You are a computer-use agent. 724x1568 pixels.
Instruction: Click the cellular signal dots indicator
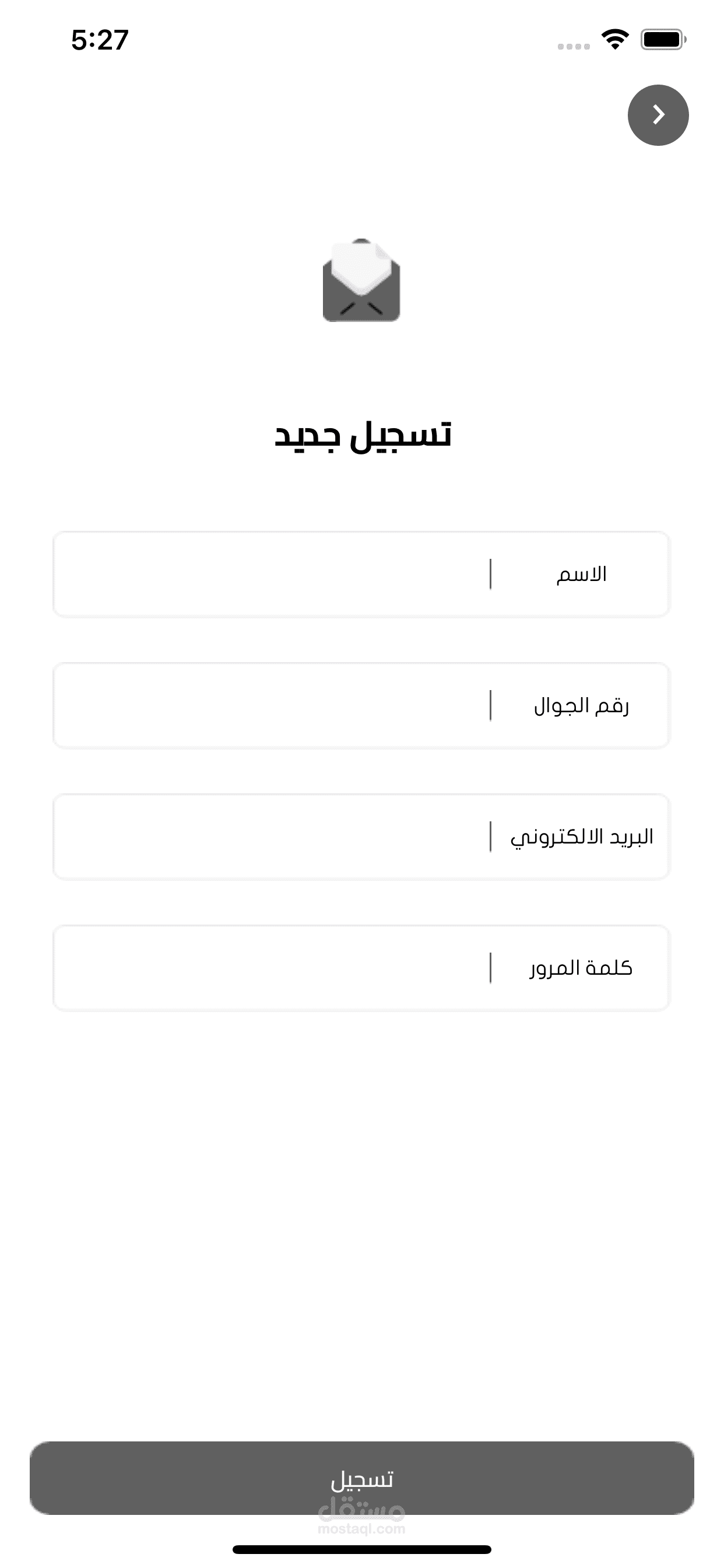click(x=573, y=46)
